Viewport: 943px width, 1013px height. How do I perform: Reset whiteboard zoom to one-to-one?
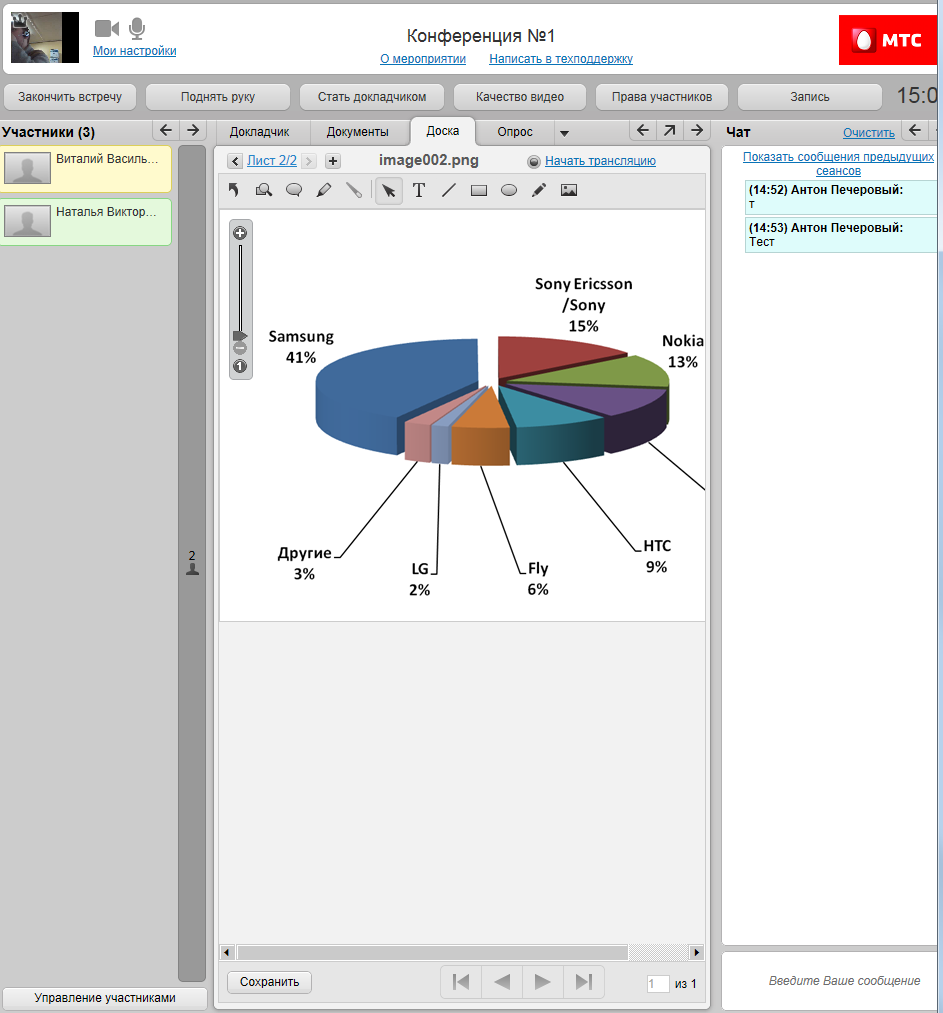[240, 366]
